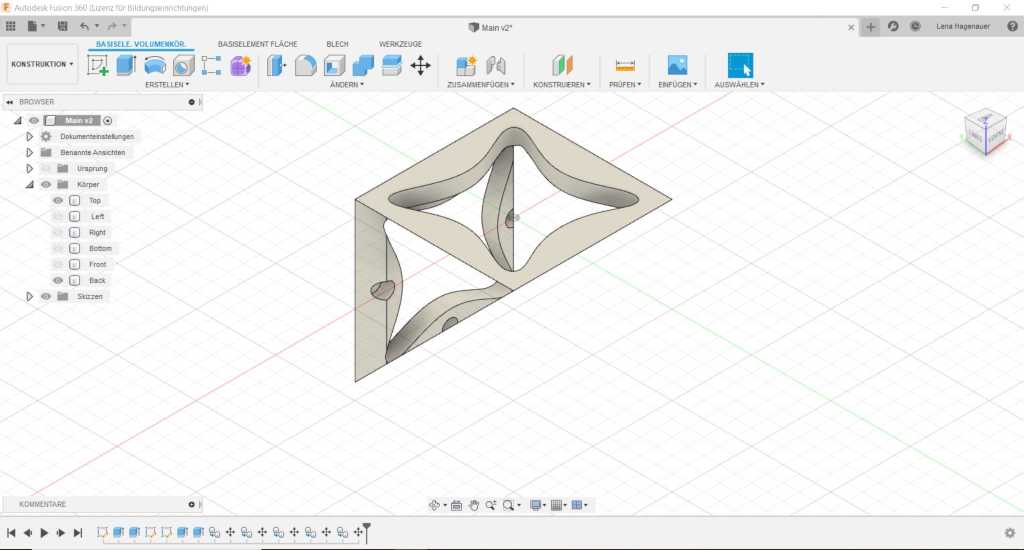
Task: Select the BASISELE. VOLUMENKÖR. tab
Action: (140, 44)
